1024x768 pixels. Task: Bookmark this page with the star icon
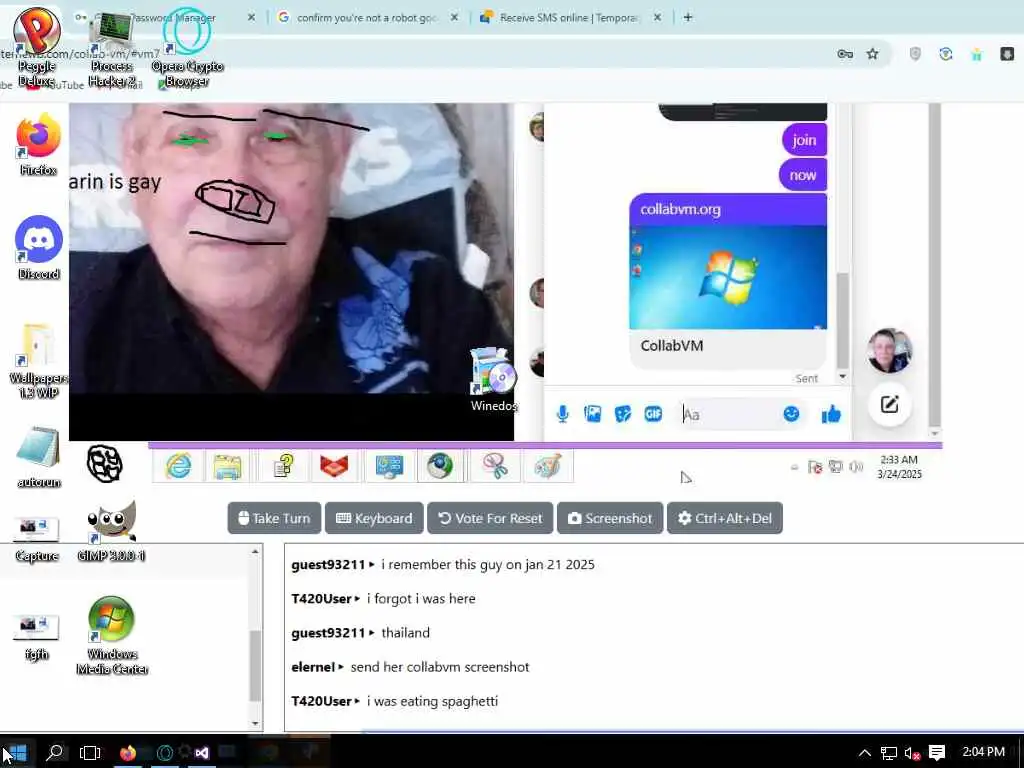(872, 54)
